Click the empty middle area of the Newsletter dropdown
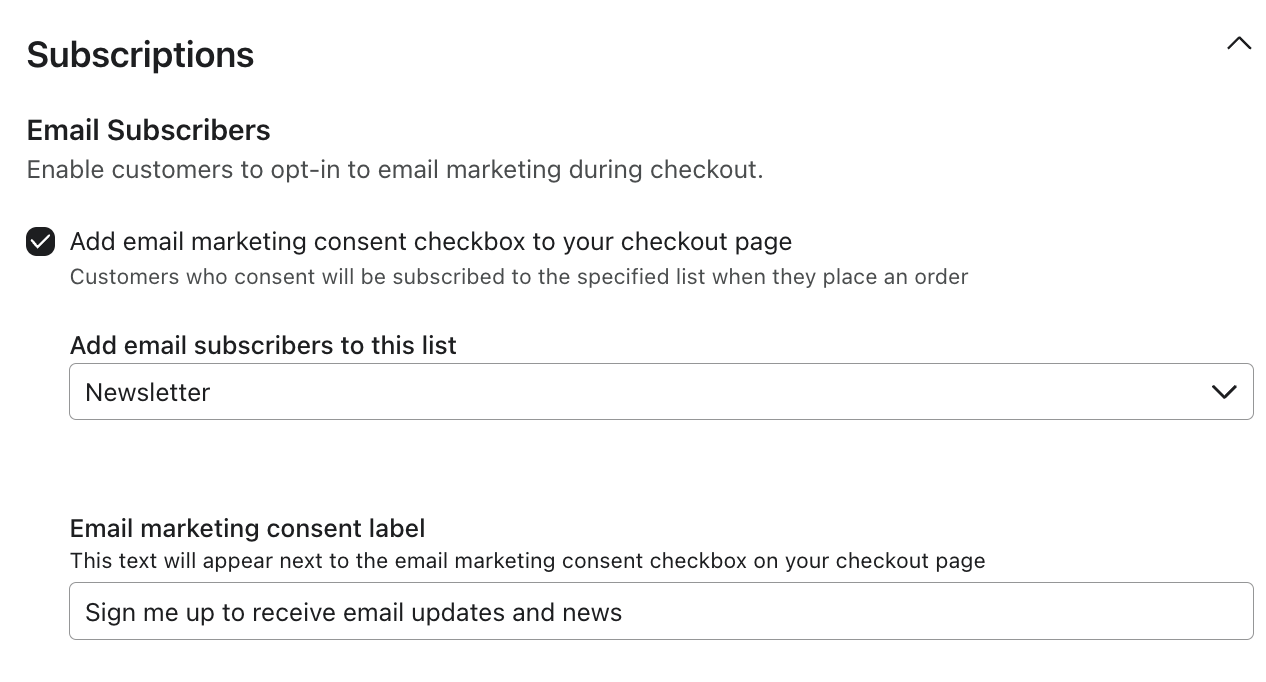 click(700, 392)
